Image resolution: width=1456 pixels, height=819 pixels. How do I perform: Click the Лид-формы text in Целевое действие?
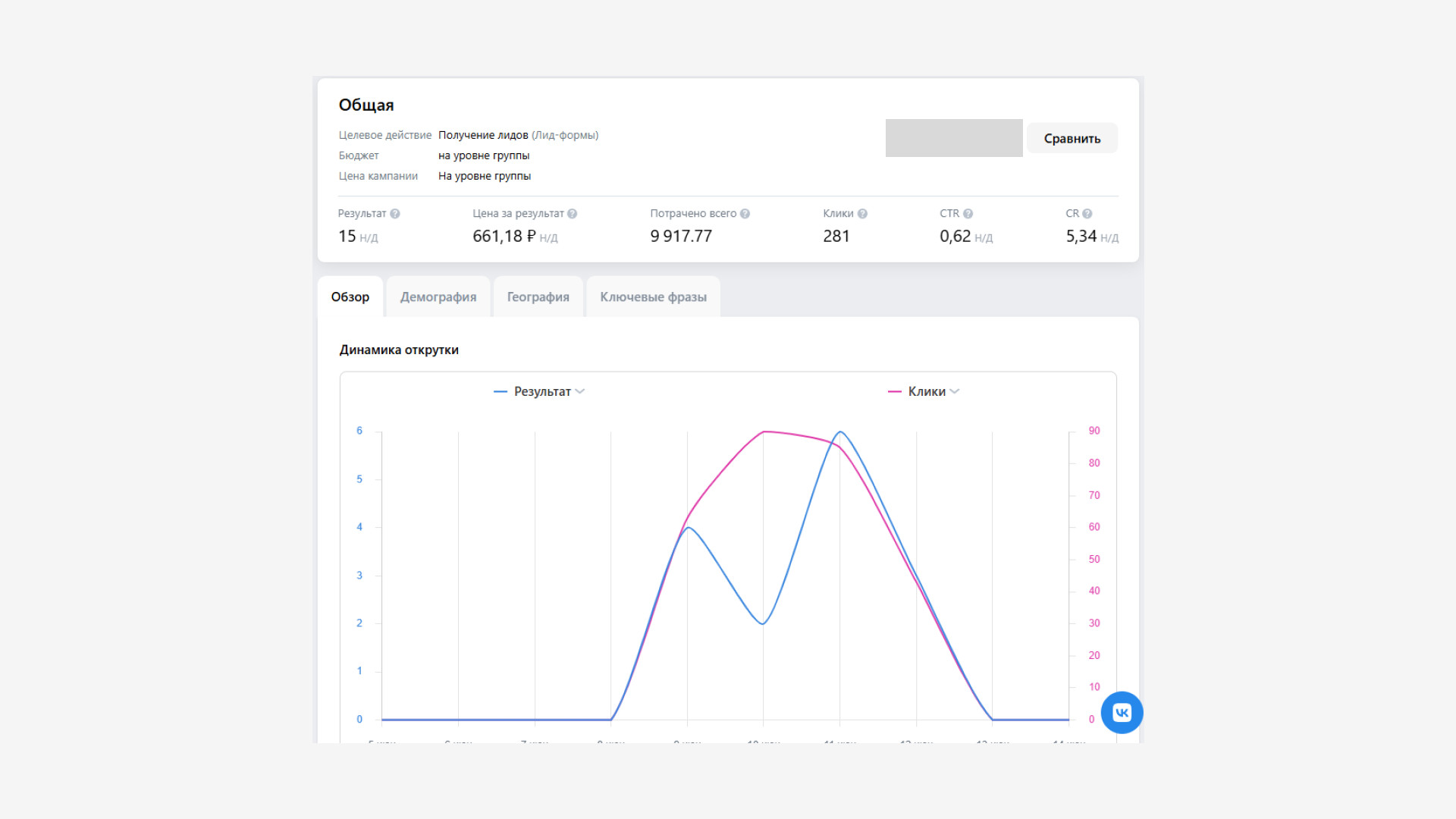click(x=565, y=135)
